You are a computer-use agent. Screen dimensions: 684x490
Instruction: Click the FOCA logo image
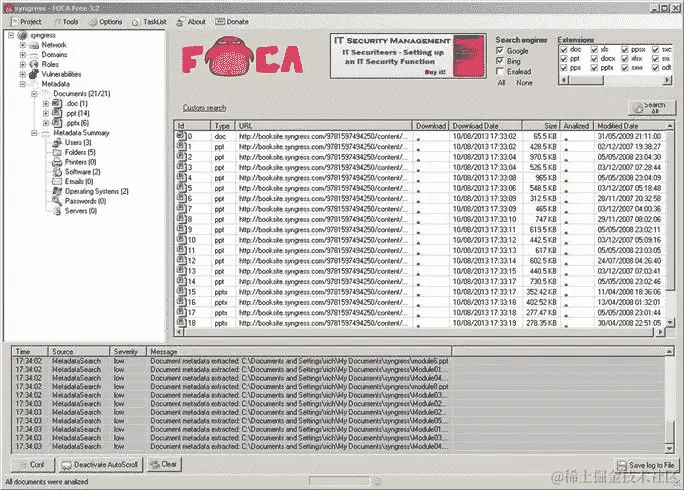point(243,56)
